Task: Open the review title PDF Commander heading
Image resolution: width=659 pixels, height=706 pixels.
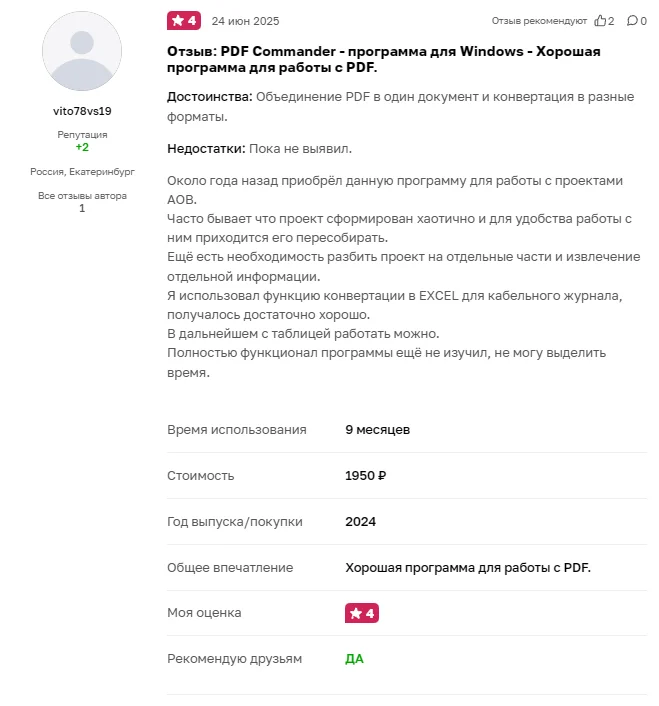Action: point(384,59)
